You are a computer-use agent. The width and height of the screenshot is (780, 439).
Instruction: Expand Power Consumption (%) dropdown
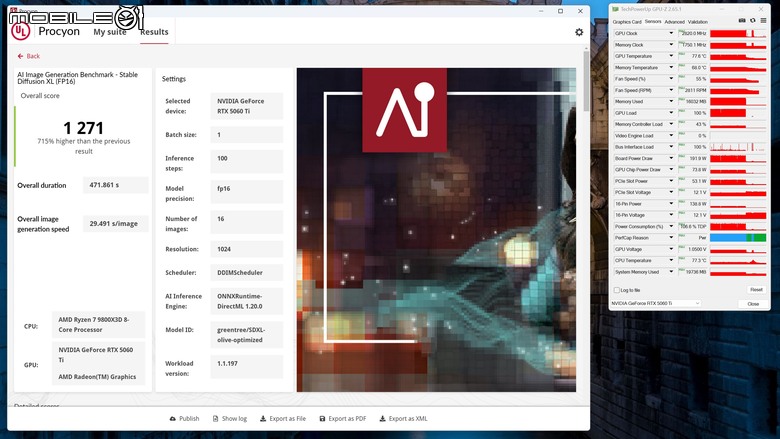tap(671, 227)
